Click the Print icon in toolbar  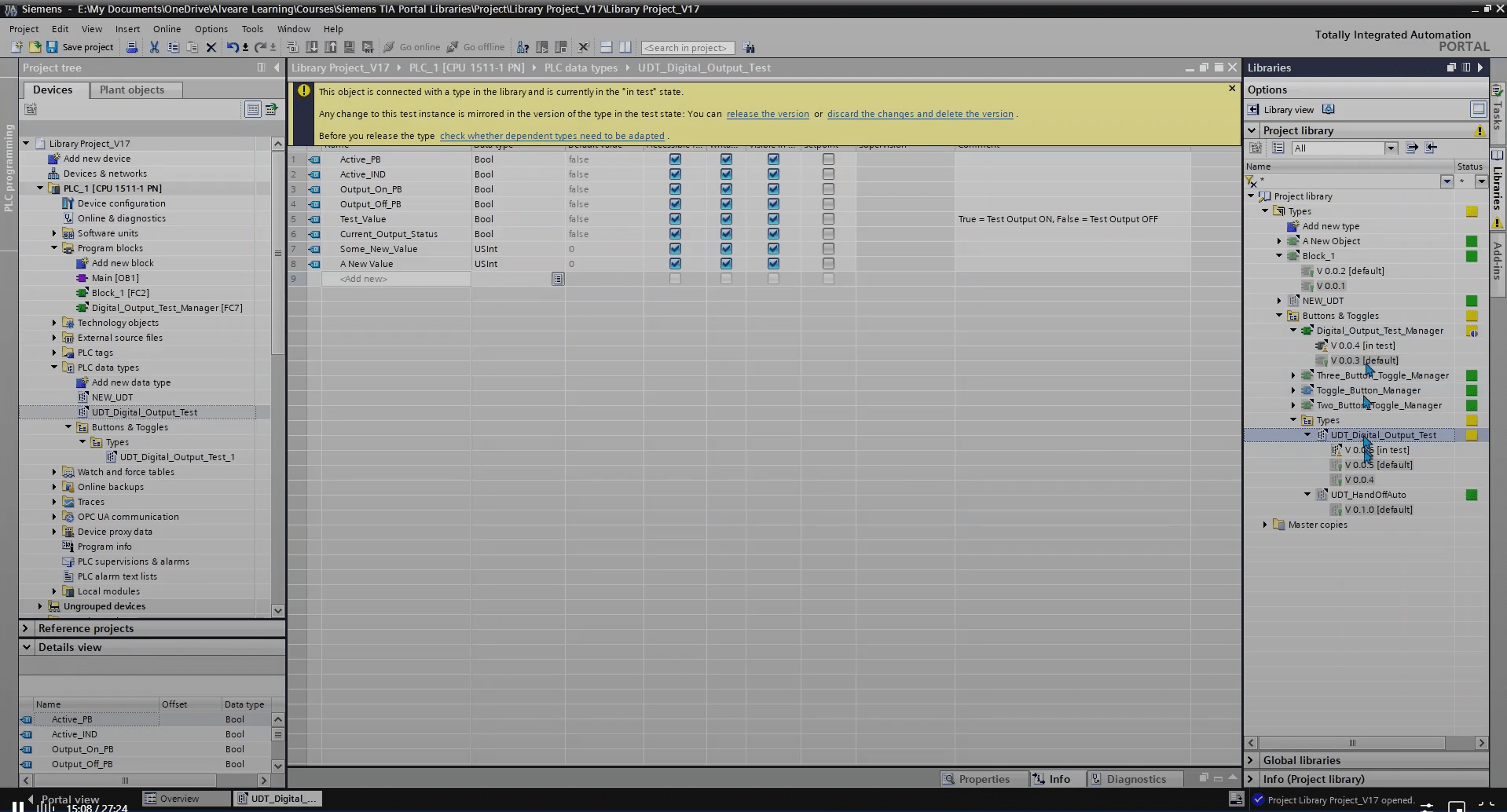[132, 47]
